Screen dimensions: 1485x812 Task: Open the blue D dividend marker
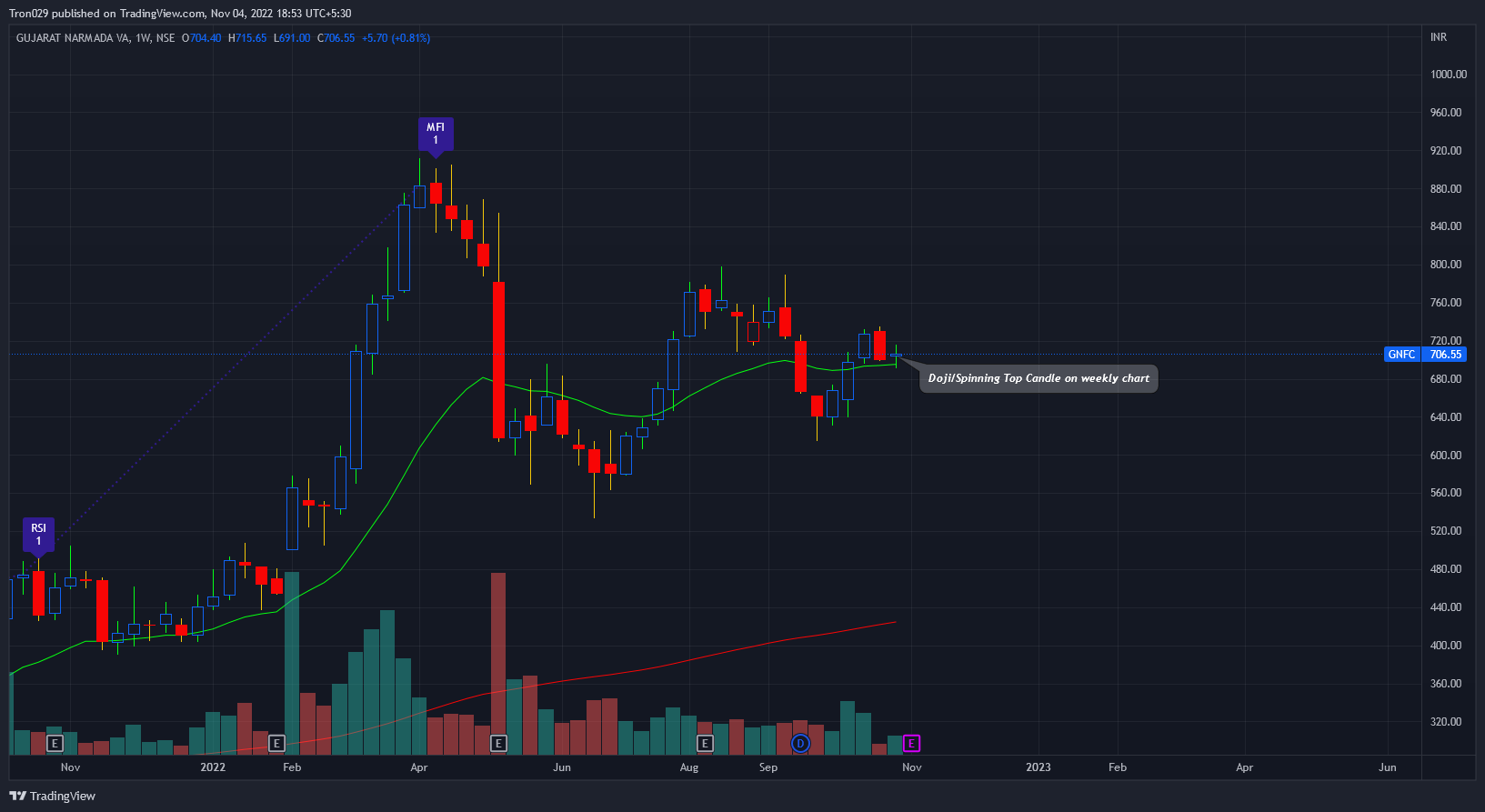click(x=800, y=744)
